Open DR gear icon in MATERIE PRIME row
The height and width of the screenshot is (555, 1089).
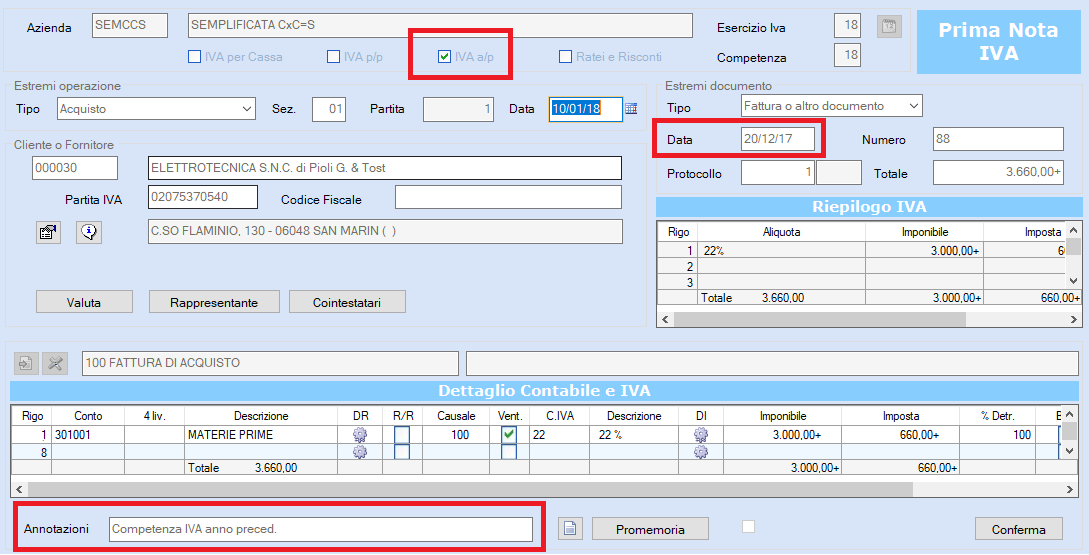click(x=360, y=435)
